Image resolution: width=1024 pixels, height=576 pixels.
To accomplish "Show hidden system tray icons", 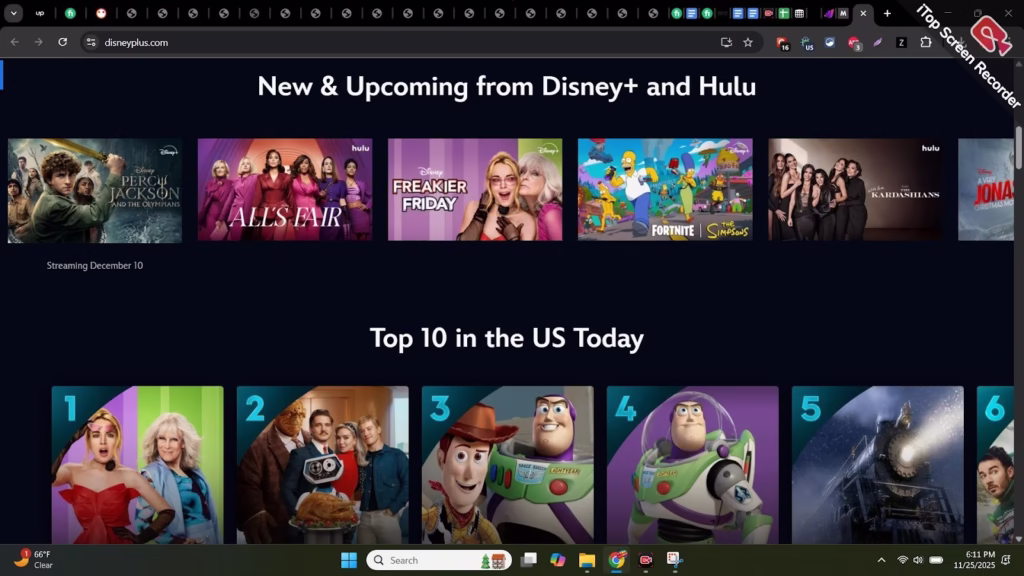I will click(881, 560).
